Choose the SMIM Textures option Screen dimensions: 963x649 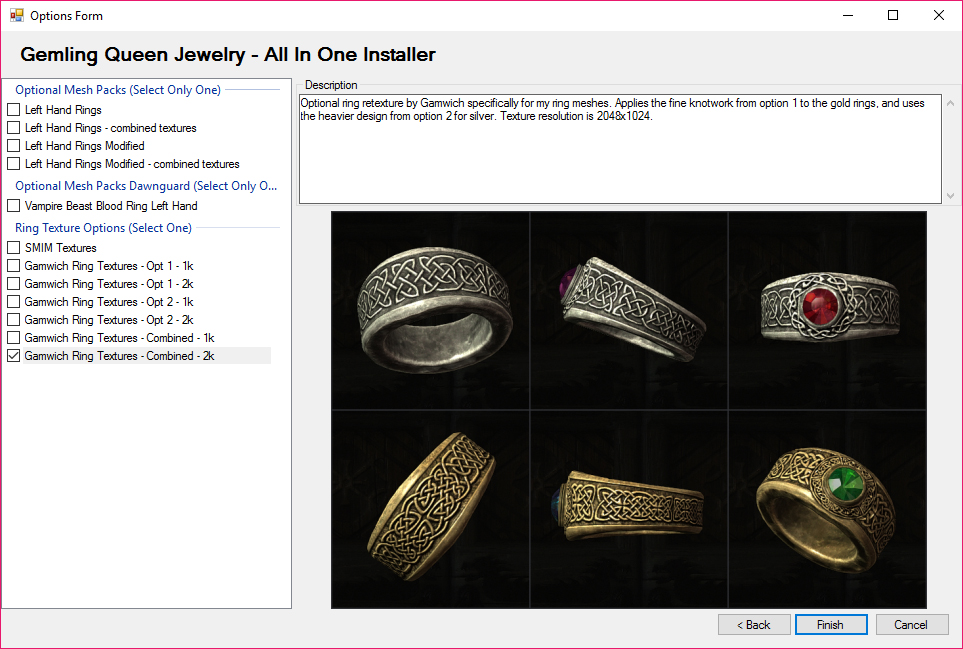click(14, 247)
